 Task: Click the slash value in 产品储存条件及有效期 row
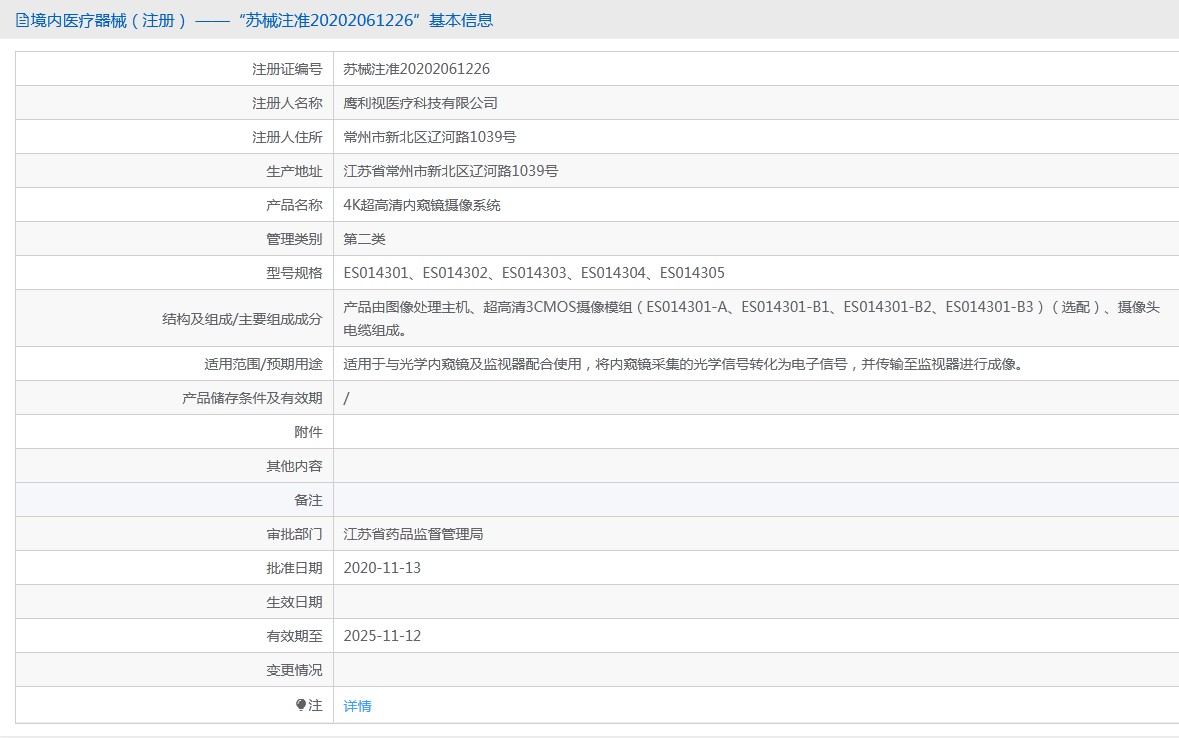347,398
